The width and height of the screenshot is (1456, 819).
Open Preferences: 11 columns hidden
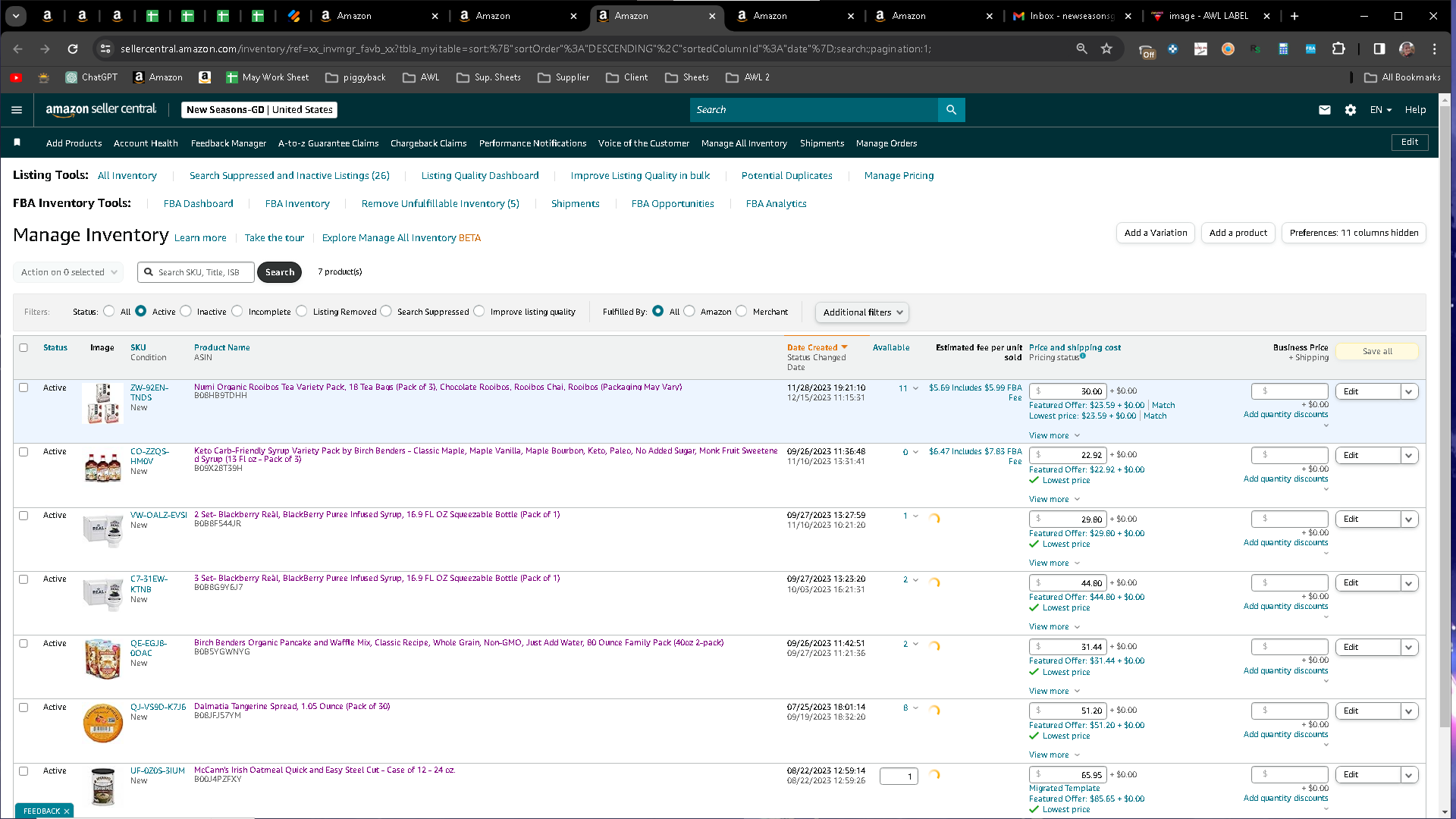1354,233
